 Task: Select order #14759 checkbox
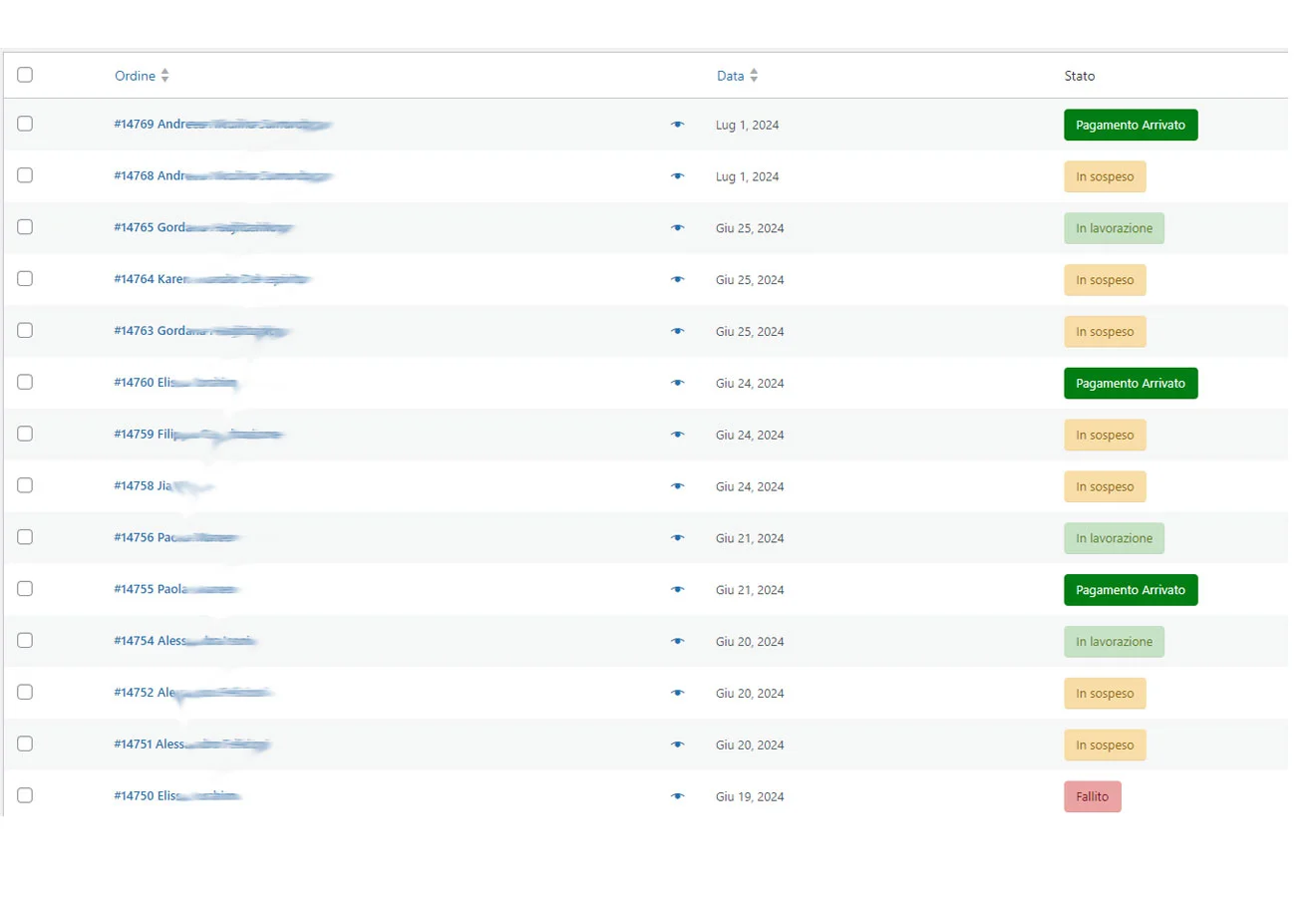point(25,434)
